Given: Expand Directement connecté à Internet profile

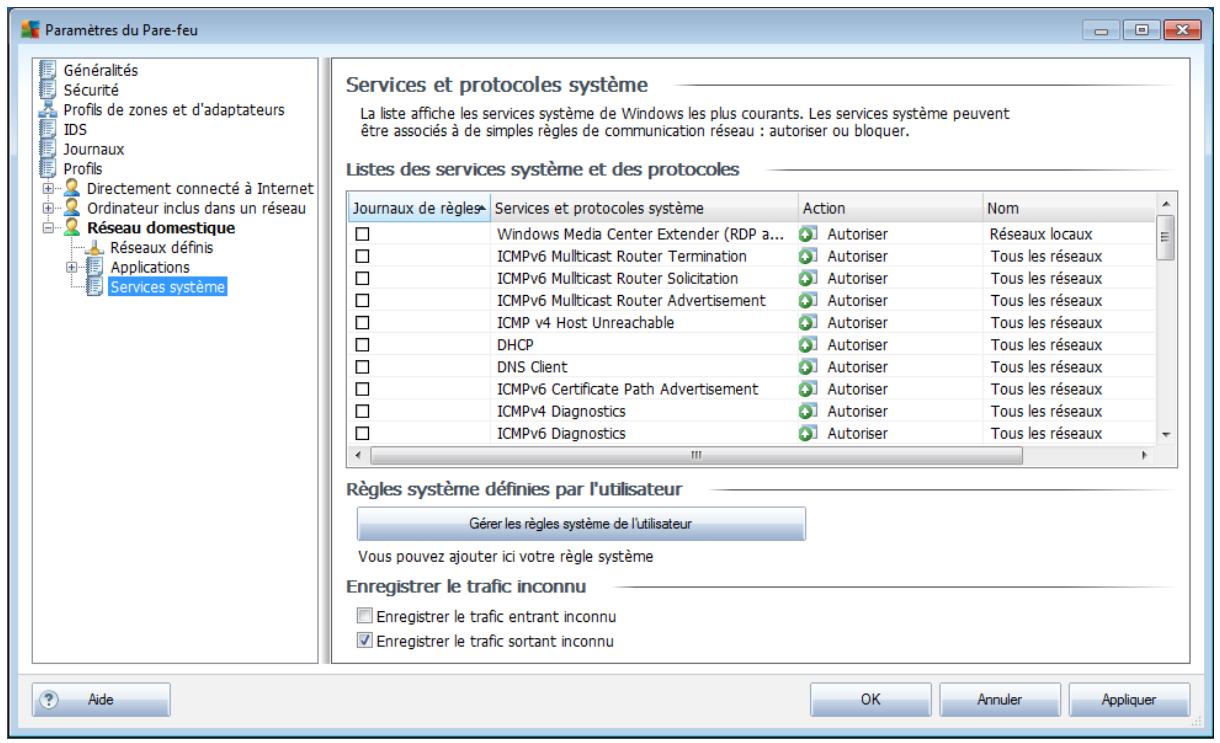Looking at the screenshot, I should [46, 188].
